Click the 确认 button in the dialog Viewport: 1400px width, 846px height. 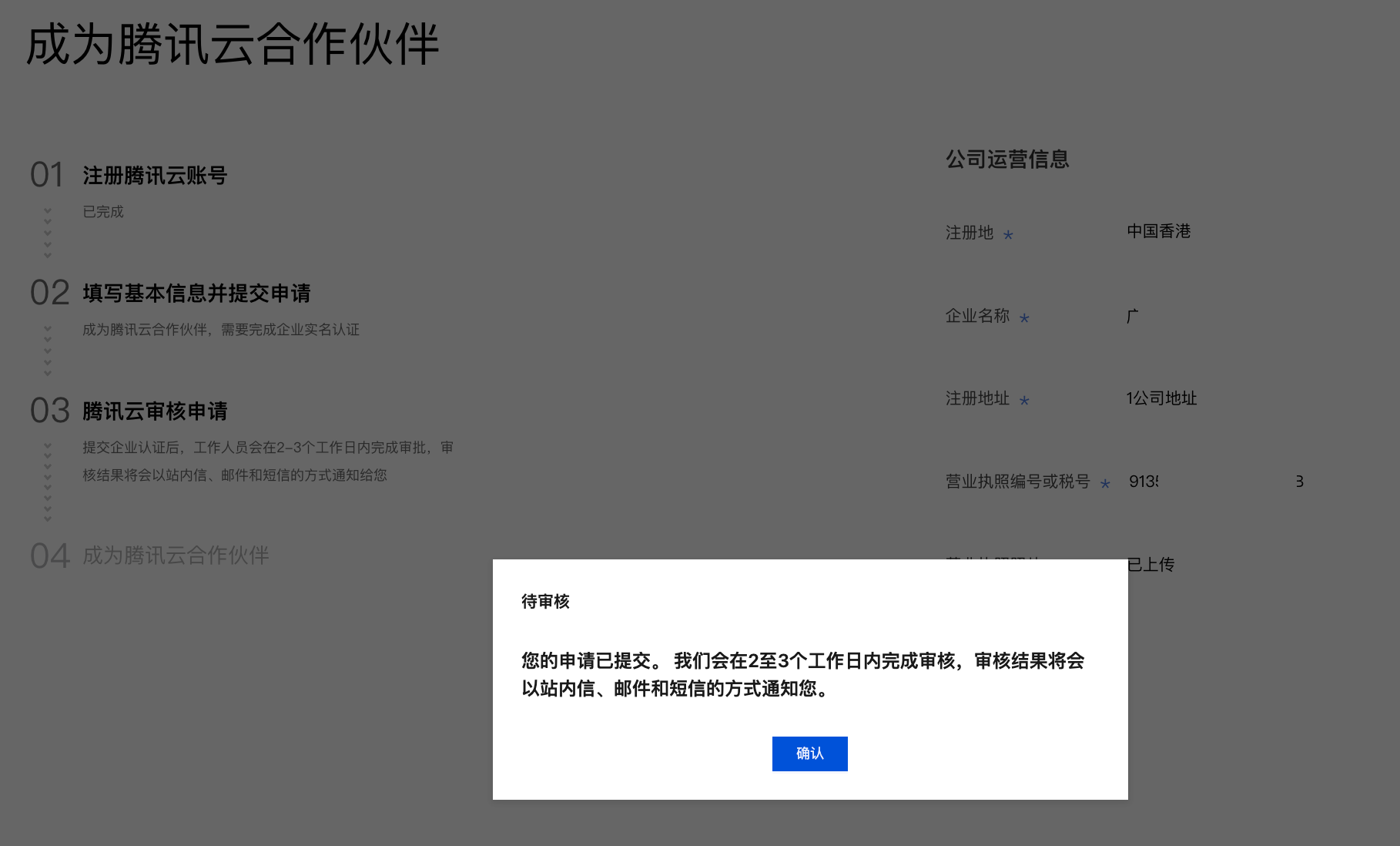809,754
